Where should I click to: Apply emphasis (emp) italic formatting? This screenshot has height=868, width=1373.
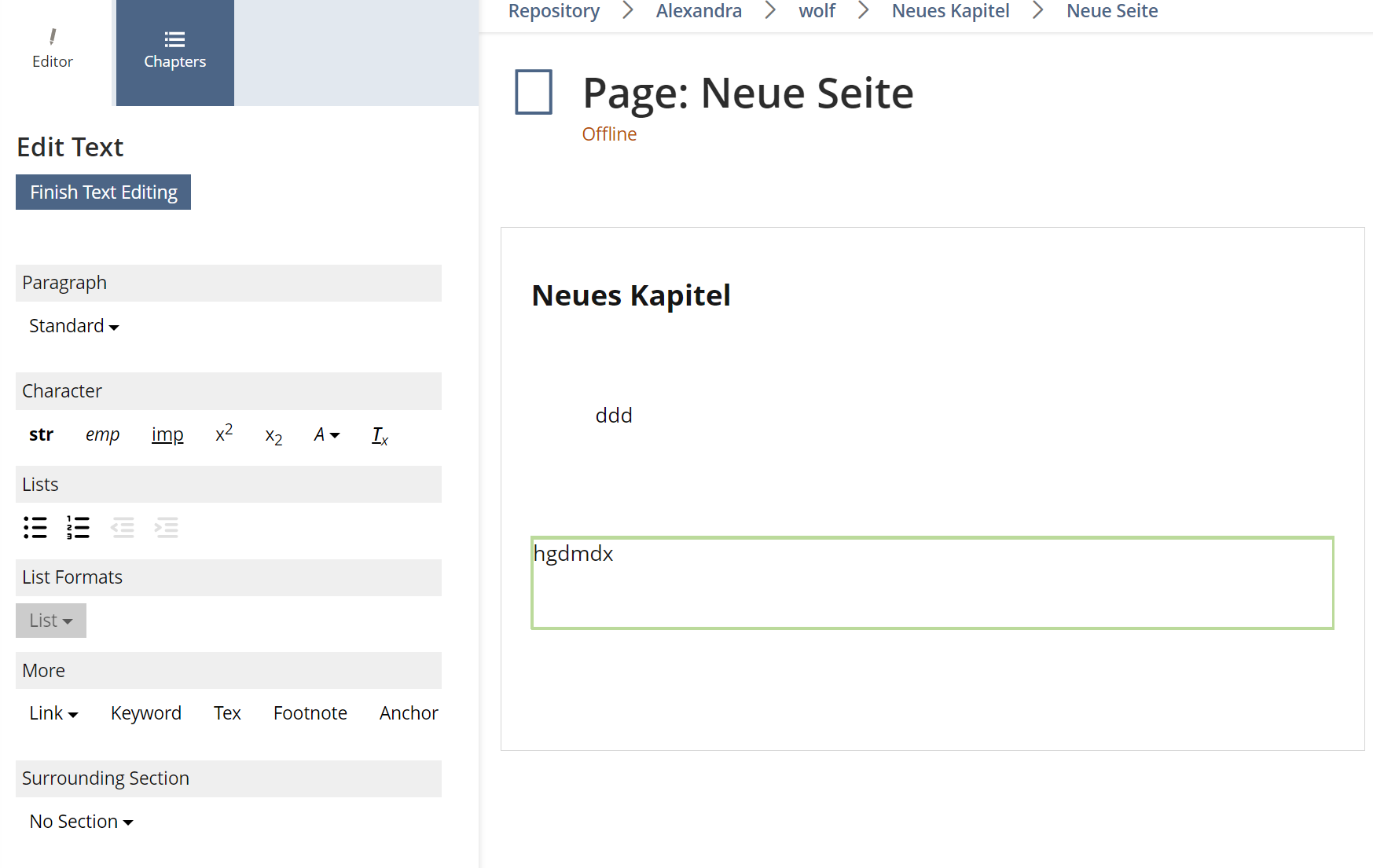[x=102, y=434]
